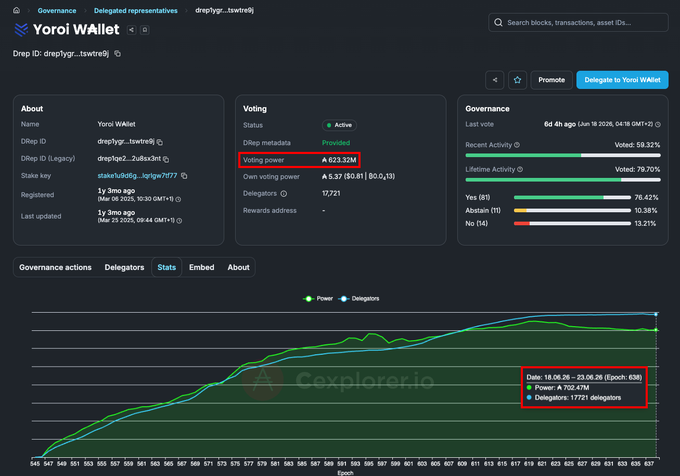Click the Voted: 79.70% text
The width and height of the screenshot is (680, 476).
pos(637,170)
